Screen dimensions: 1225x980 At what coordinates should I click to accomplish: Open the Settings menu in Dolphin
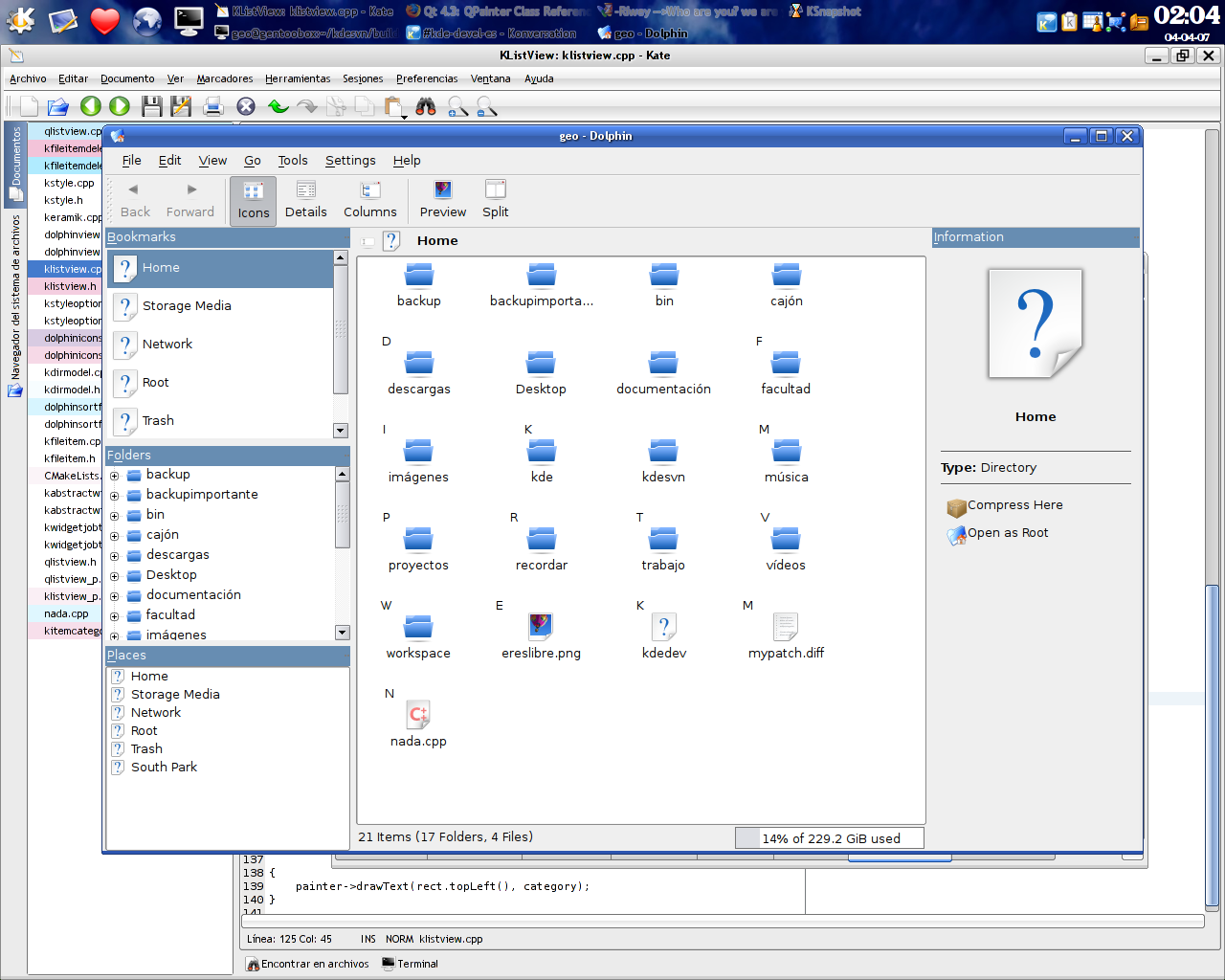click(350, 161)
